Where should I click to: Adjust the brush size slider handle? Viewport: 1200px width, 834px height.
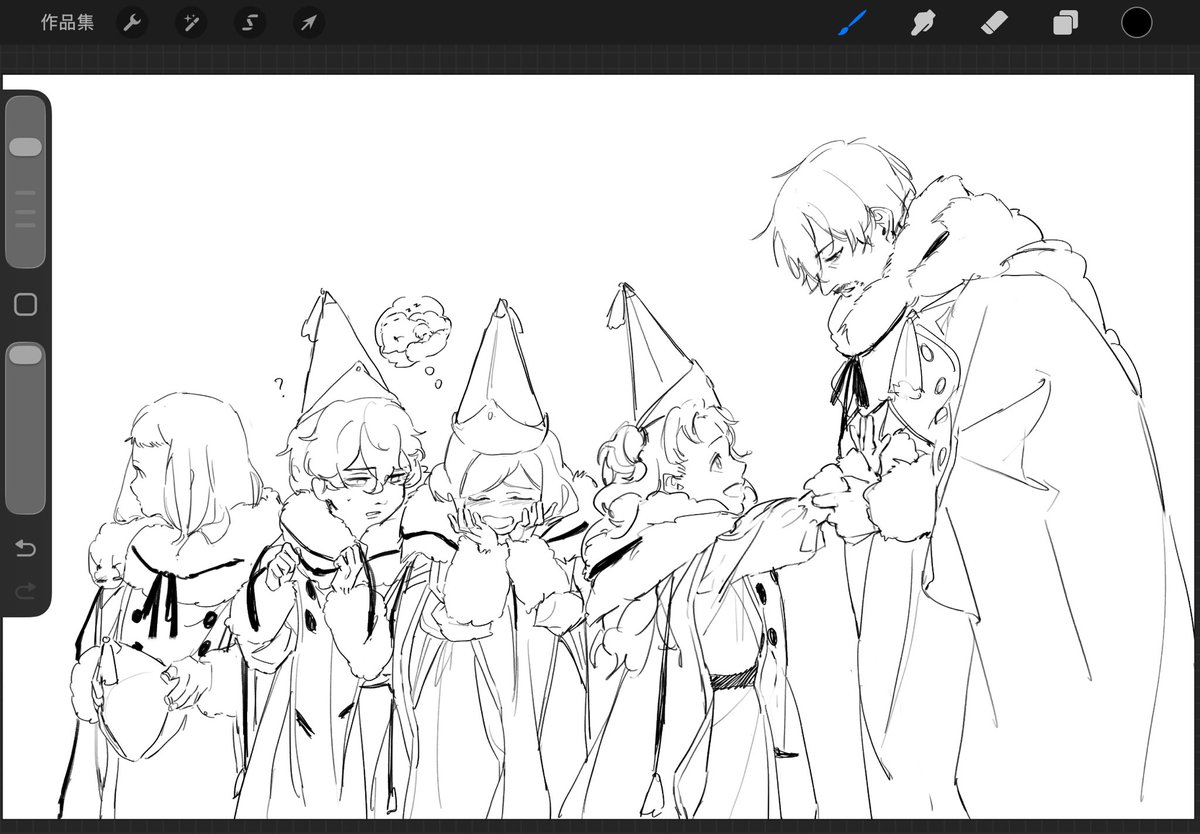(25, 147)
